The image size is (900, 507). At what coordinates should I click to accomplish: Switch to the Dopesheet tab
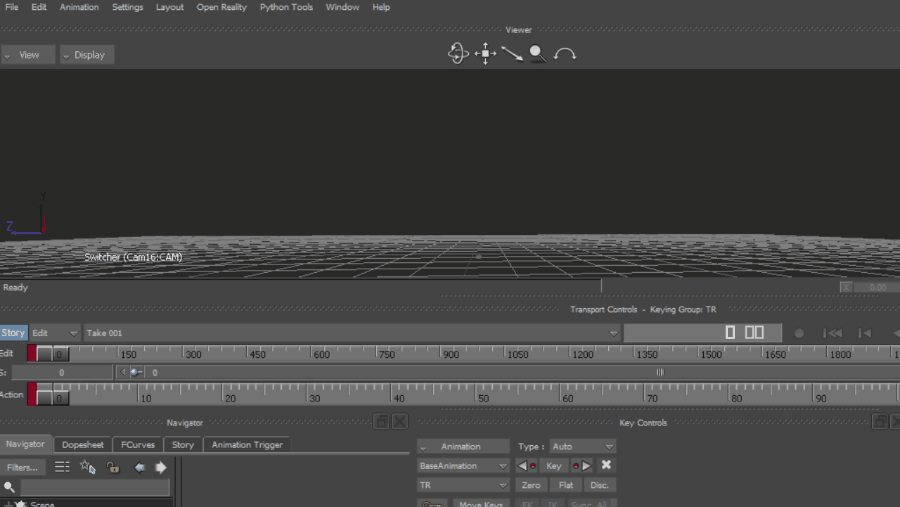[83, 444]
